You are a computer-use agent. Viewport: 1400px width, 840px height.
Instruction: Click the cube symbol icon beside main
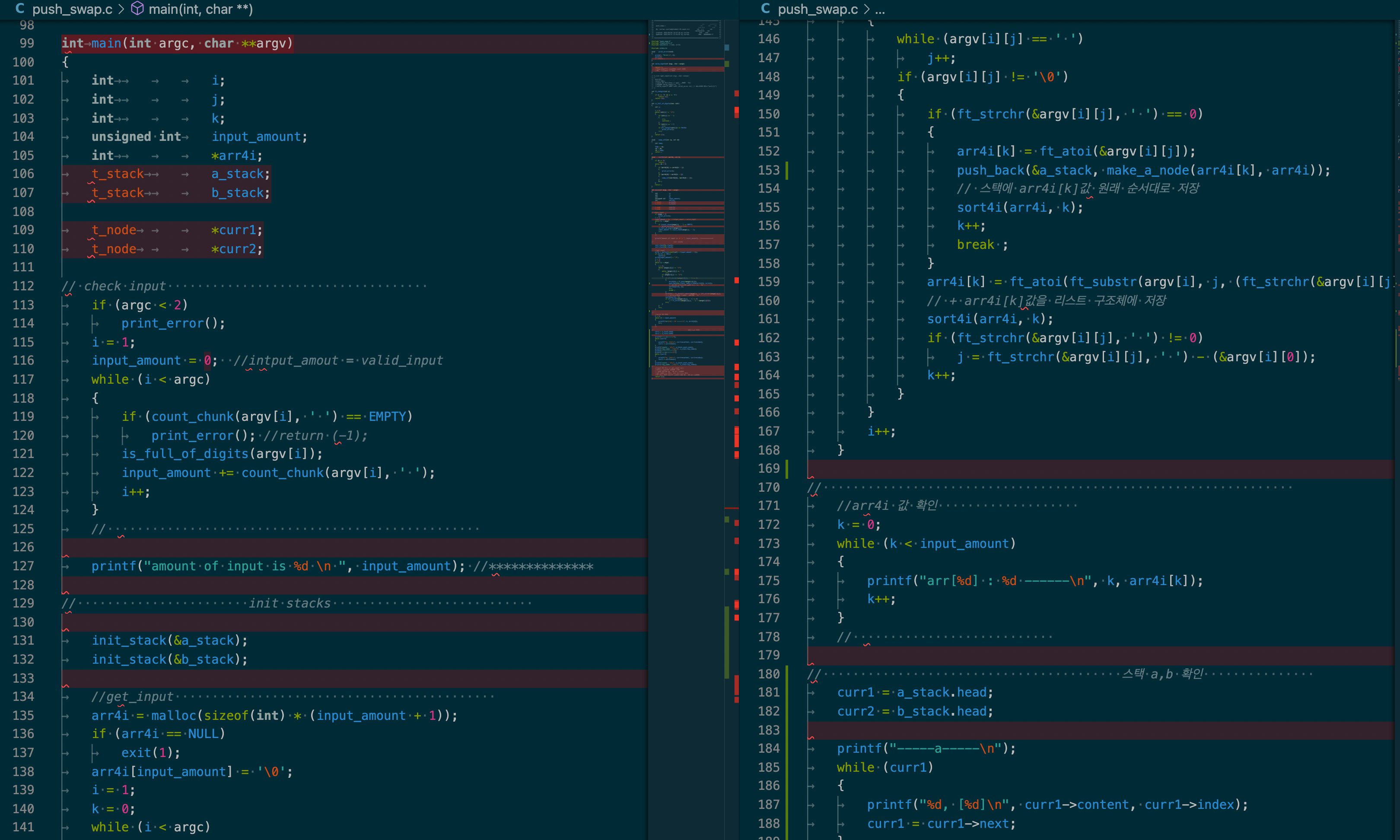point(137,9)
